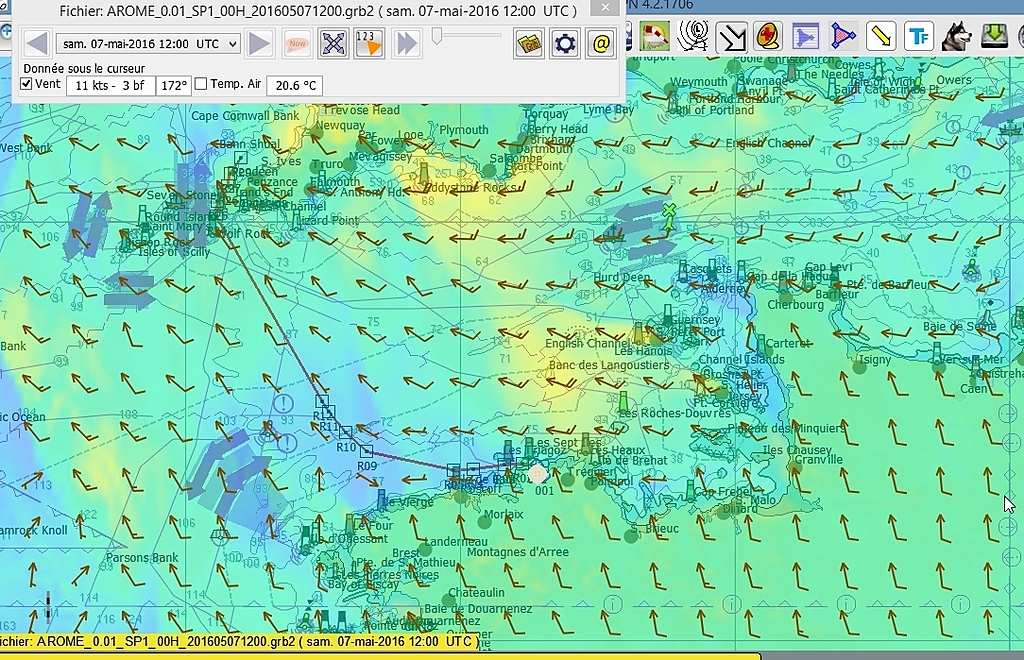Click the blue TF toolbar icon

point(919,36)
